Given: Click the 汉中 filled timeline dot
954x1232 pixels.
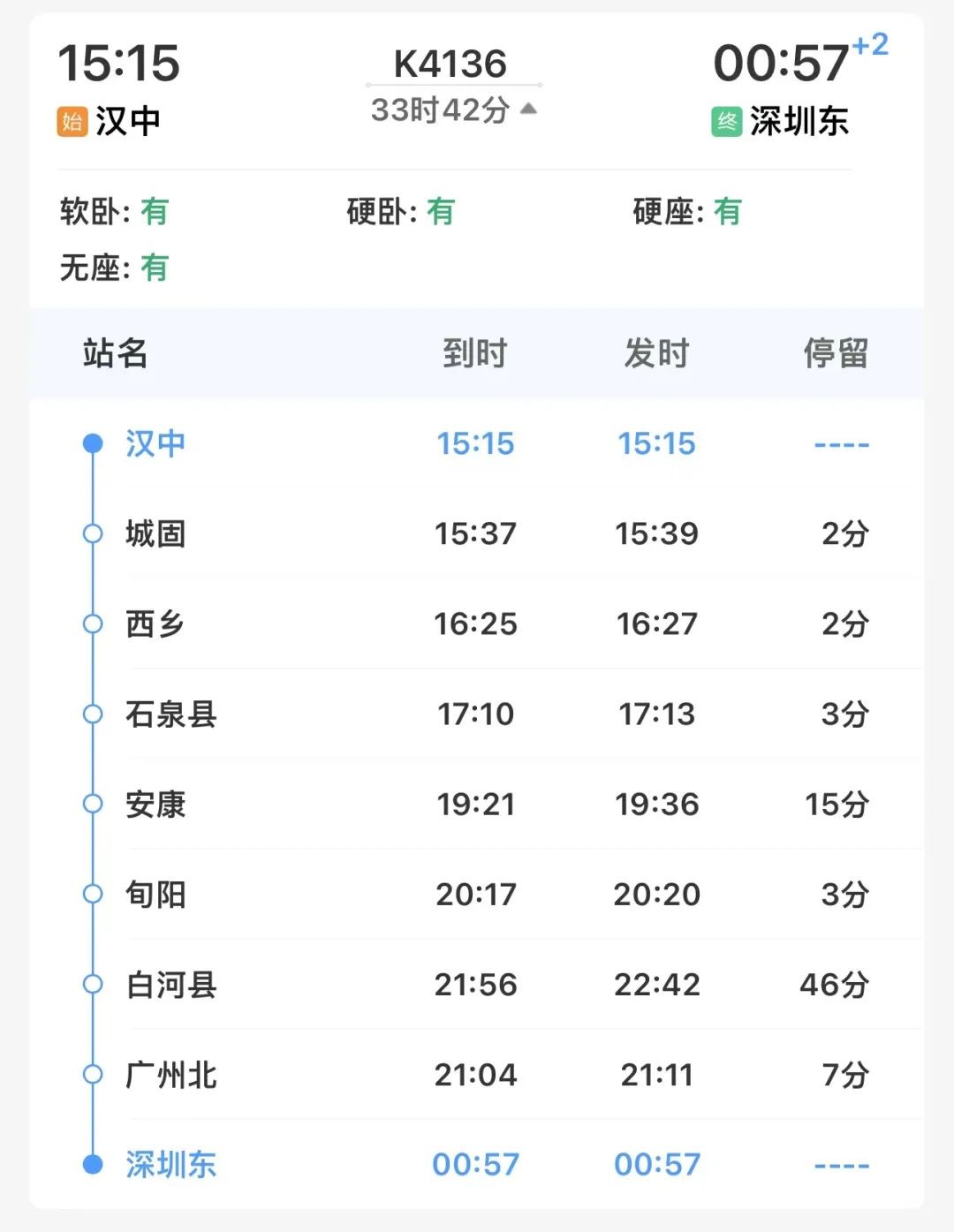Looking at the screenshot, I should 93,443.
